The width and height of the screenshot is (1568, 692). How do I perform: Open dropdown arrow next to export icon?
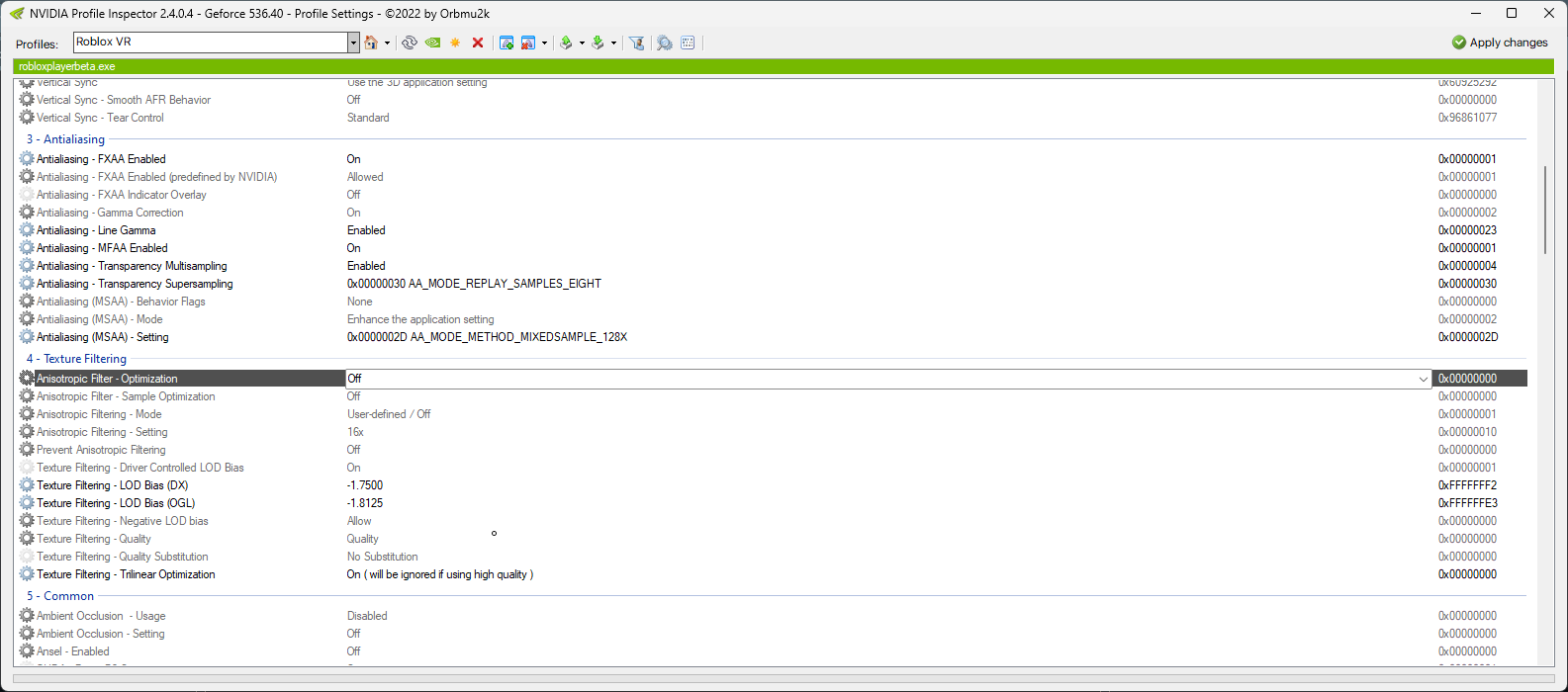[x=582, y=43]
